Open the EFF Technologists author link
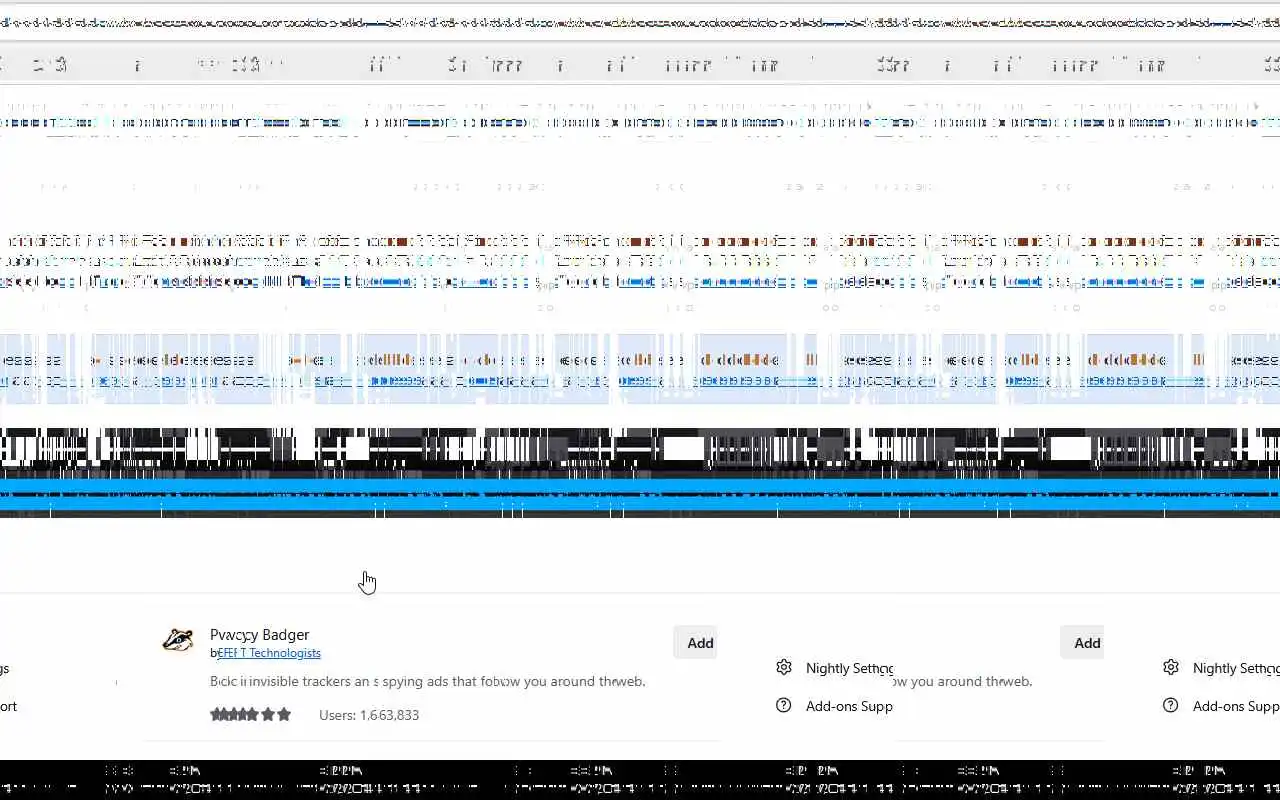Screen dimensions: 1280x800 (269, 653)
